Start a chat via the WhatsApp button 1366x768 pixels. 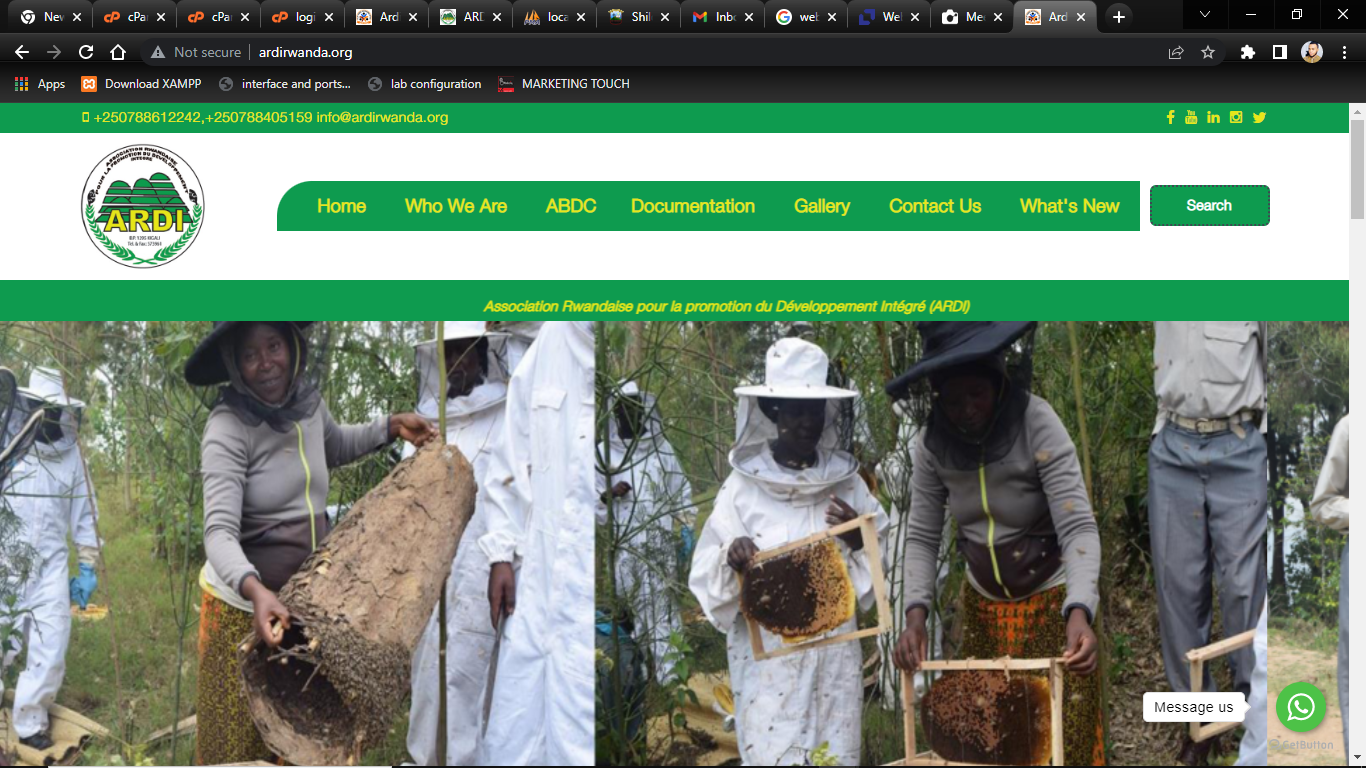coord(1300,707)
